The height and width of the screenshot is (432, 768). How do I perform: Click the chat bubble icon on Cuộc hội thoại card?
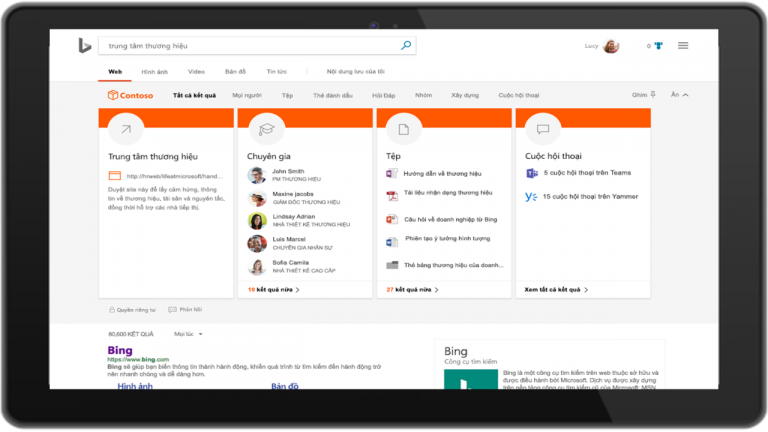(543, 129)
